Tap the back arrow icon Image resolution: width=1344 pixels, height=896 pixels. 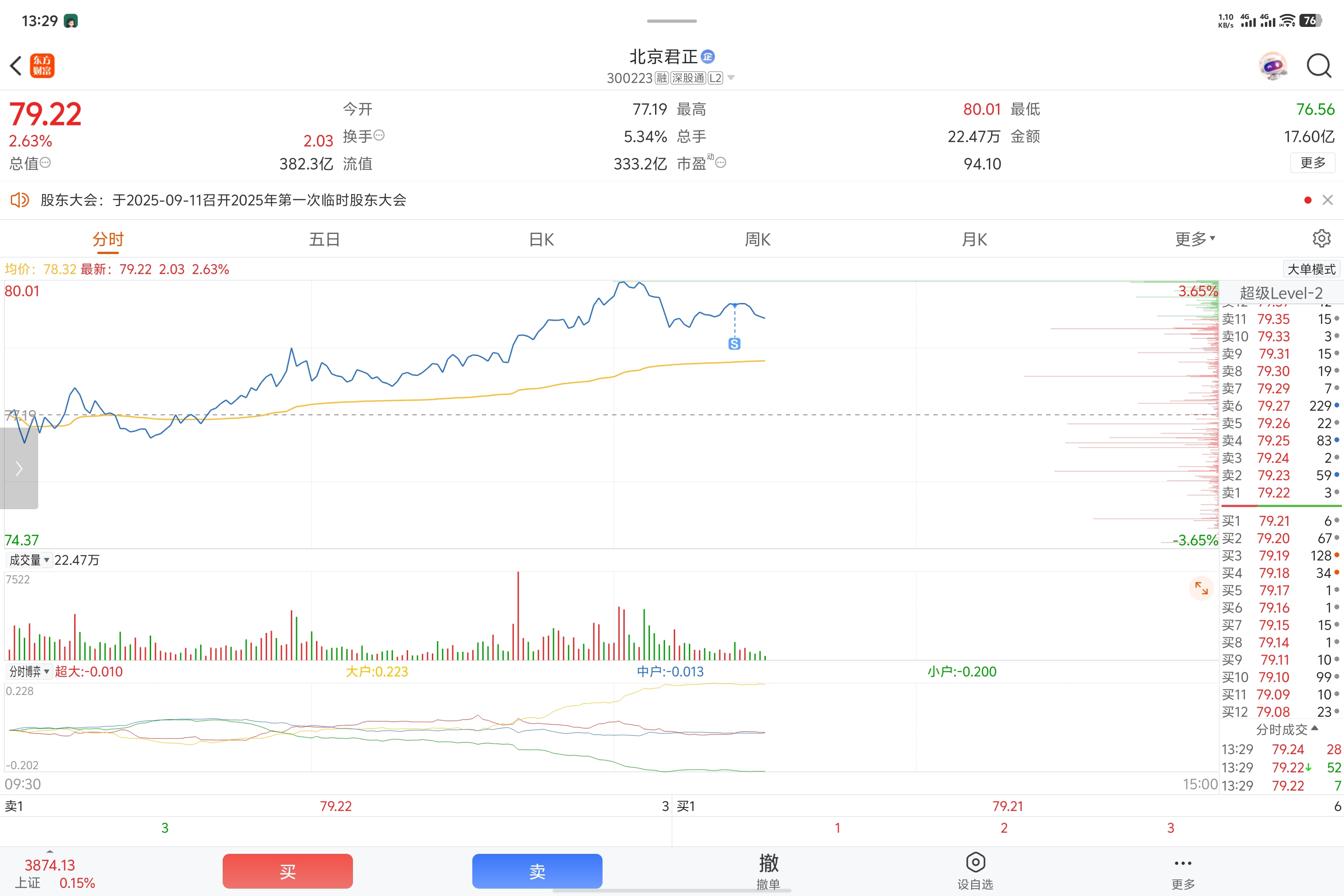[x=16, y=66]
